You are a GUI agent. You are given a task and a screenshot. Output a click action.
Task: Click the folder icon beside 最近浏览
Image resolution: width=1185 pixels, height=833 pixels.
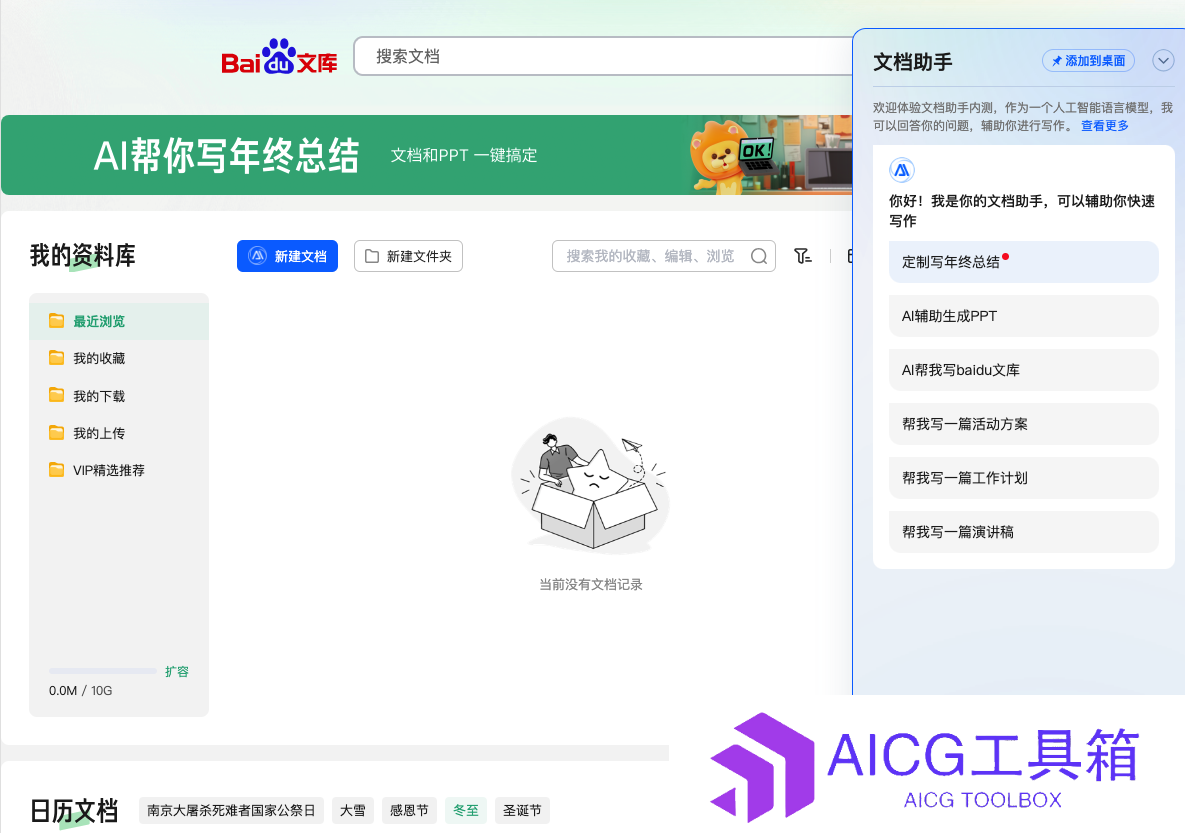coord(57,321)
